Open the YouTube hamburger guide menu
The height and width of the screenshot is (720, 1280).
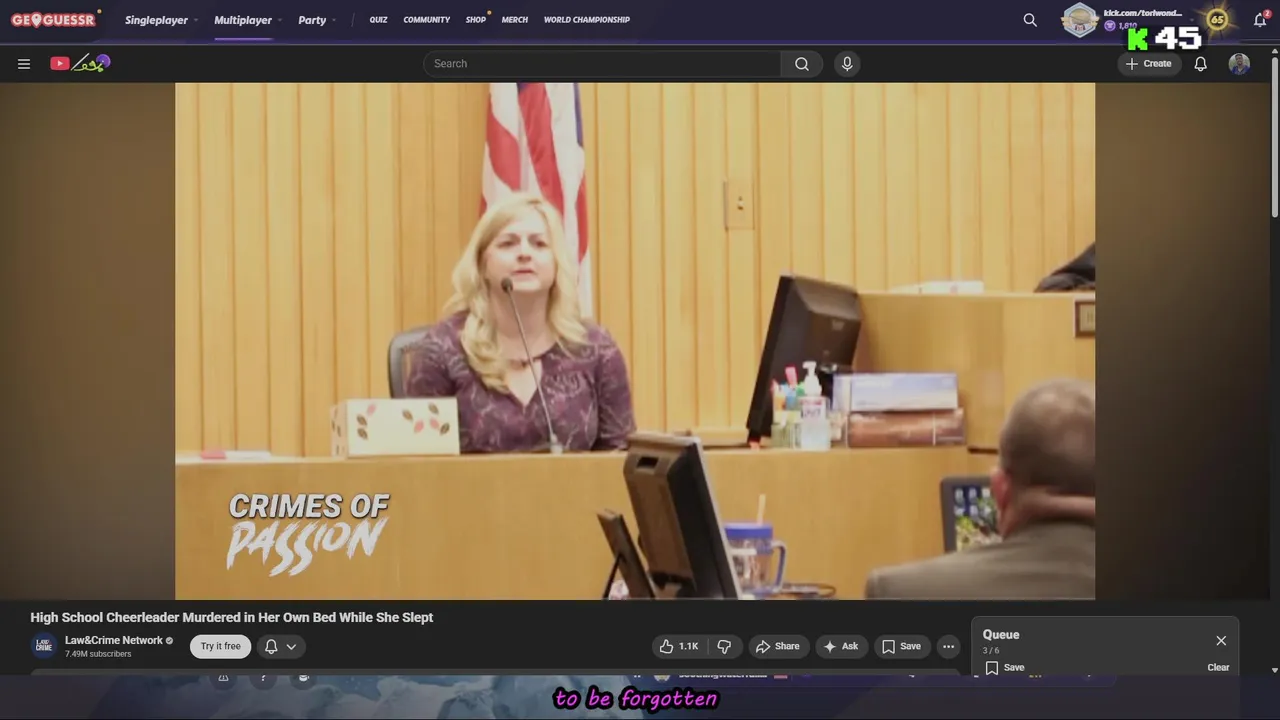(24, 64)
